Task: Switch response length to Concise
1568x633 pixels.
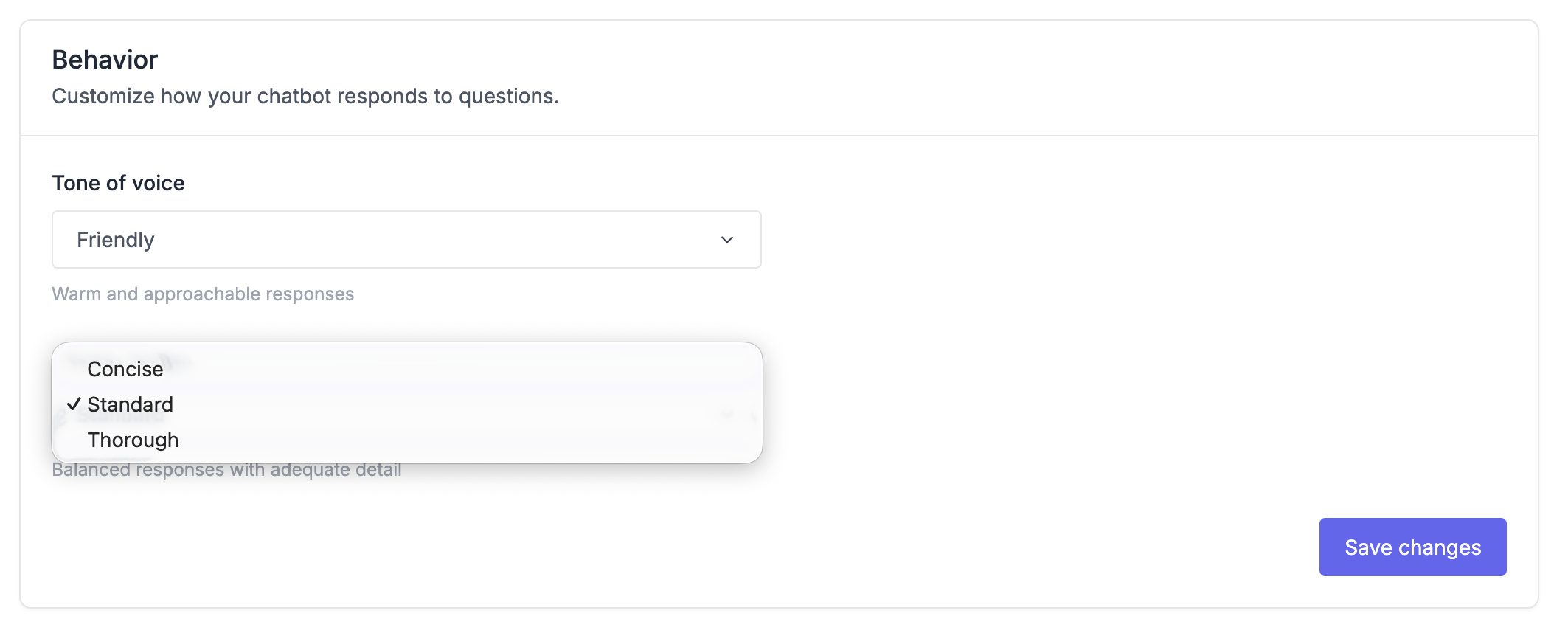Action: [125, 369]
